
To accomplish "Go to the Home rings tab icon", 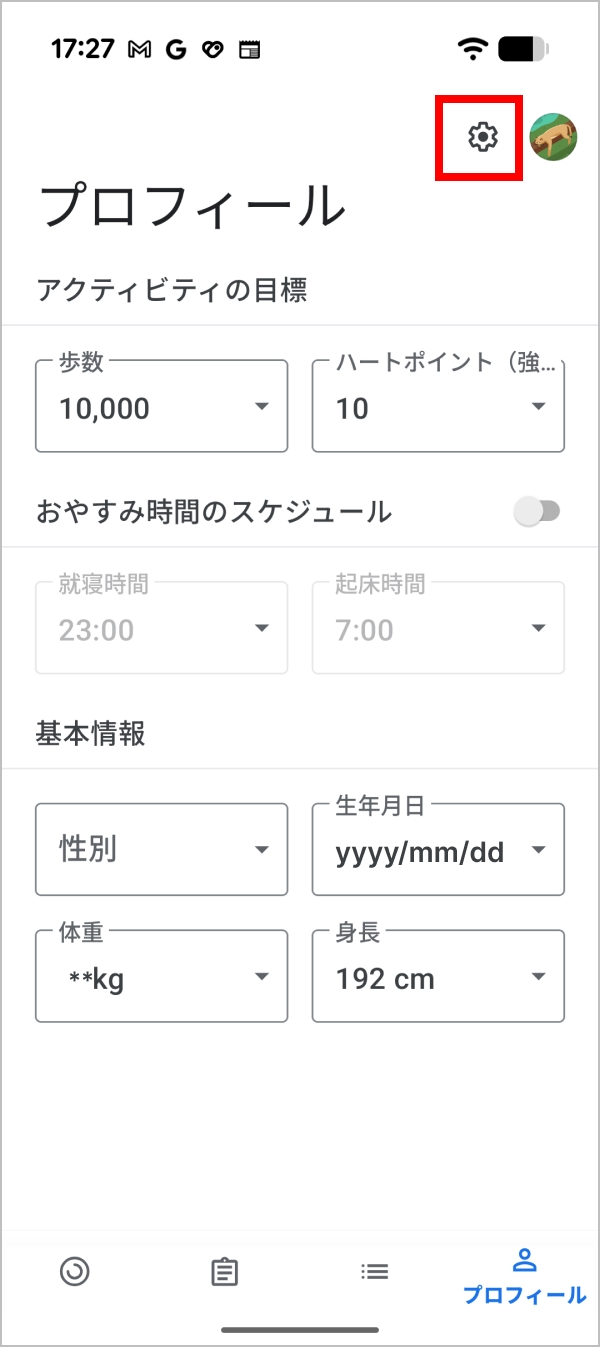I will pyautogui.click(x=75, y=1271).
